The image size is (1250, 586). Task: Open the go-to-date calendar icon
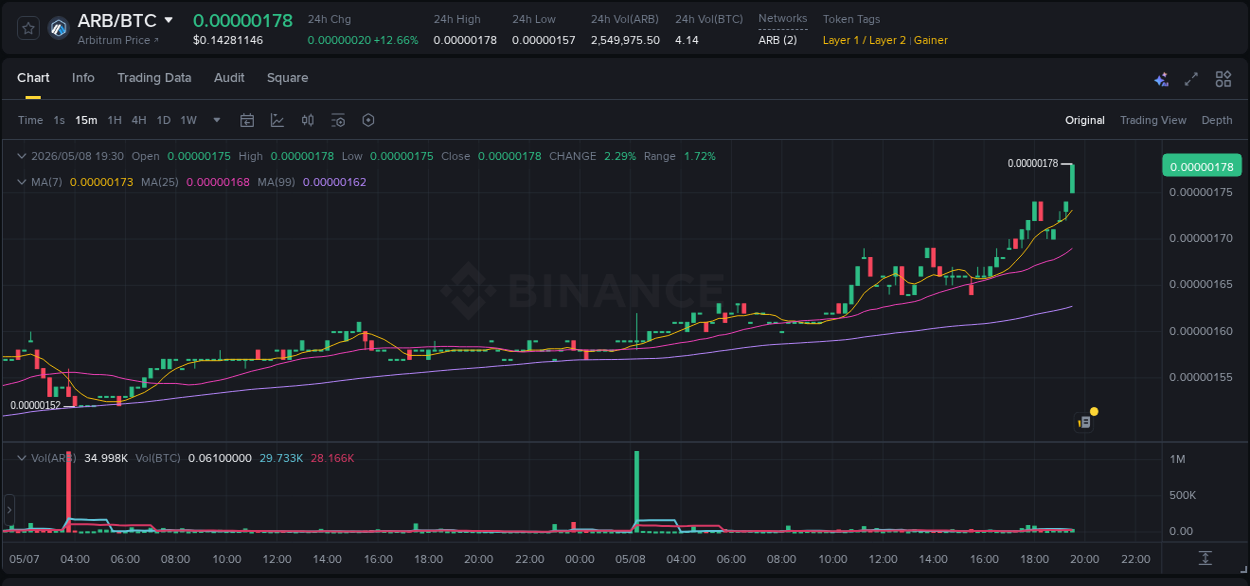coord(247,120)
